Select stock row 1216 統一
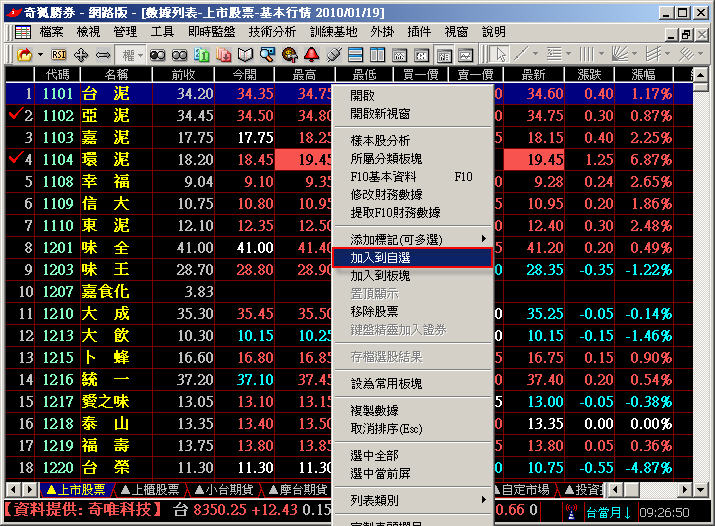The image size is (715, 526). (110, 379)
